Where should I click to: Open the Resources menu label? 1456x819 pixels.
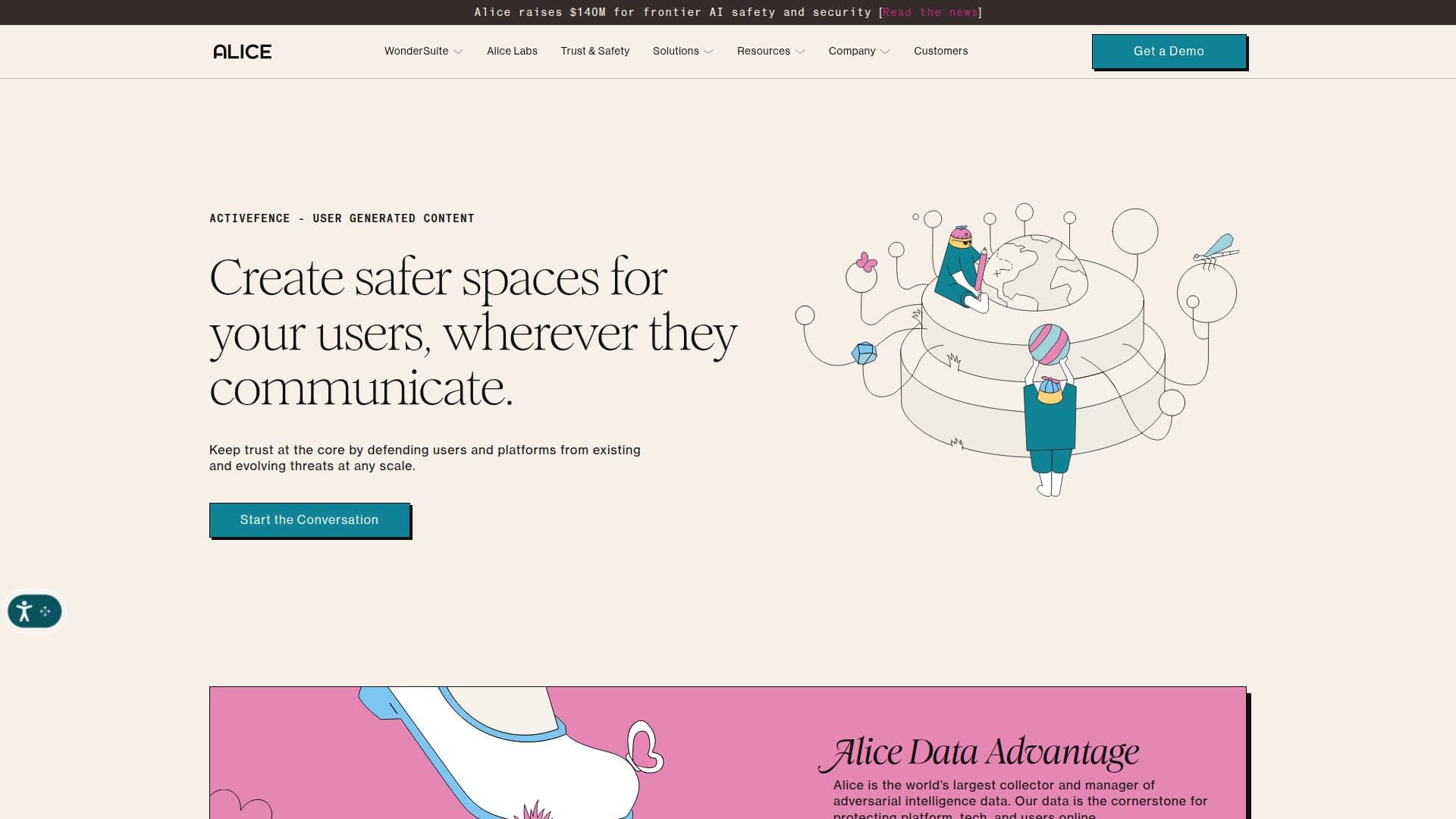click(x=764, y=51)
